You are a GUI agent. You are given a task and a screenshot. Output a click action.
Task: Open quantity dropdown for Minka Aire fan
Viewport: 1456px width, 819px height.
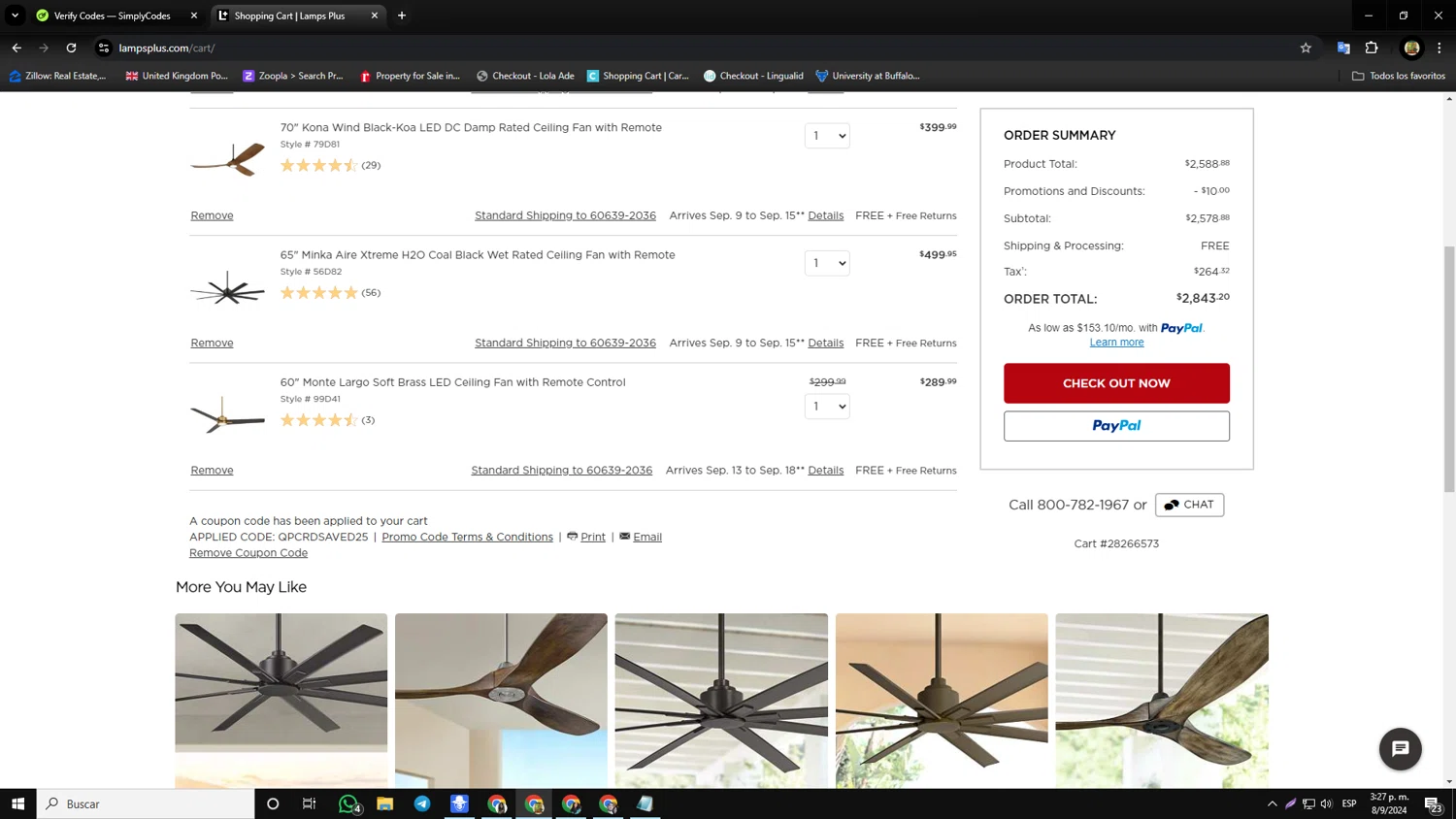point(827,263)
